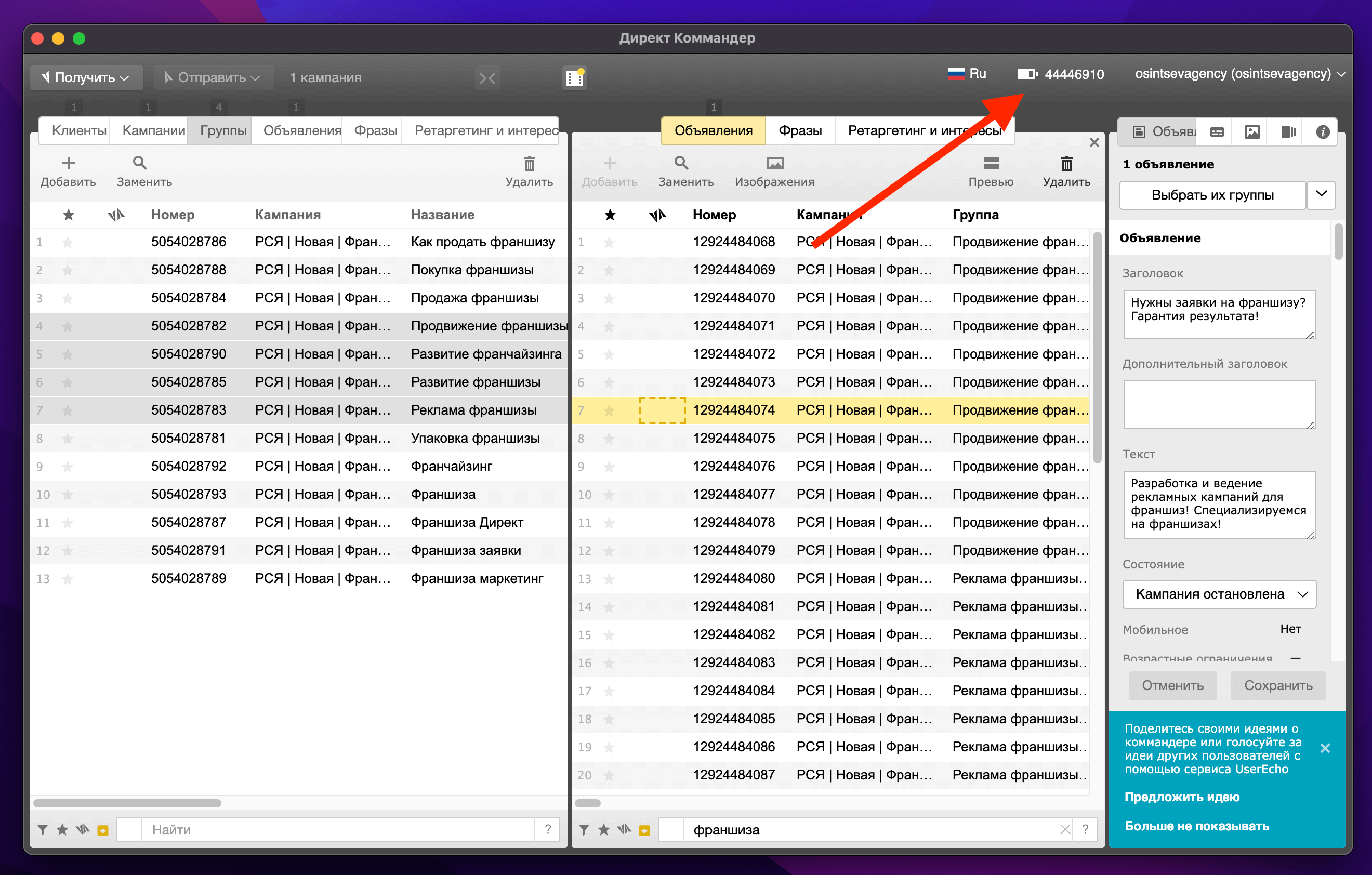Click the Дополнительный заголовок field
Image resolution: width=1372 pixels, height=875 pixels.
pyautogui.click(x=1219, y=405)
